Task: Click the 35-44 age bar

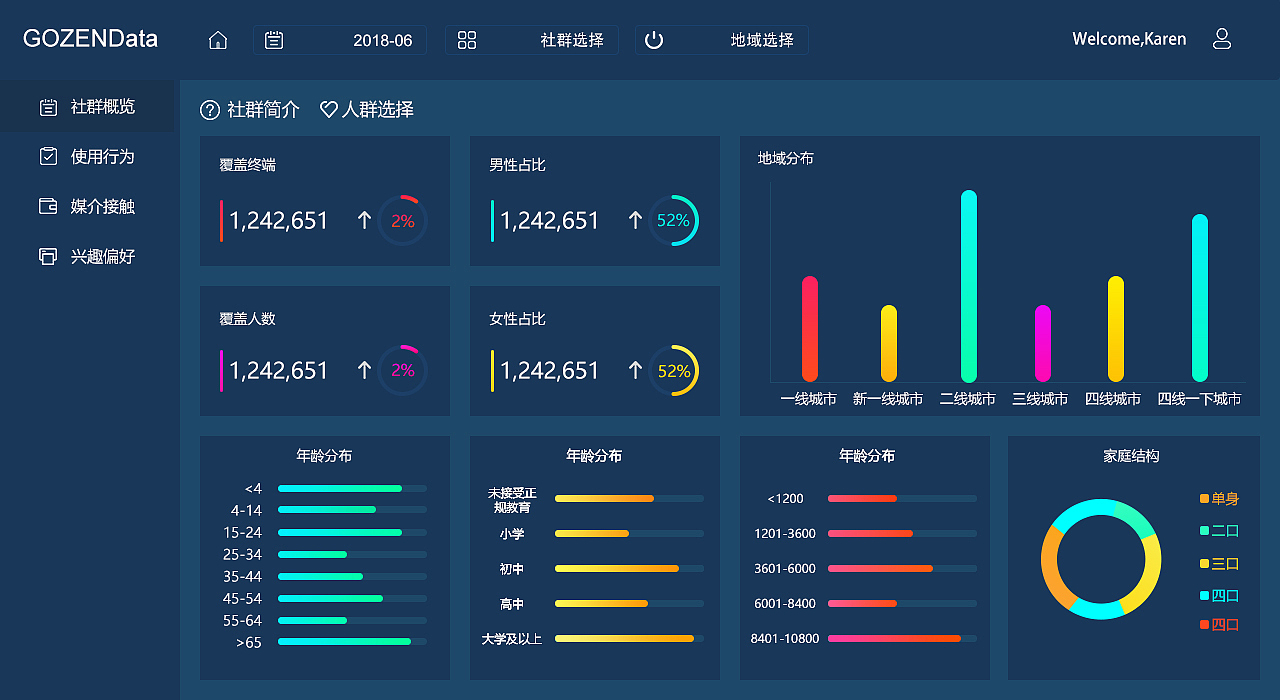Action: coord(352,576)
